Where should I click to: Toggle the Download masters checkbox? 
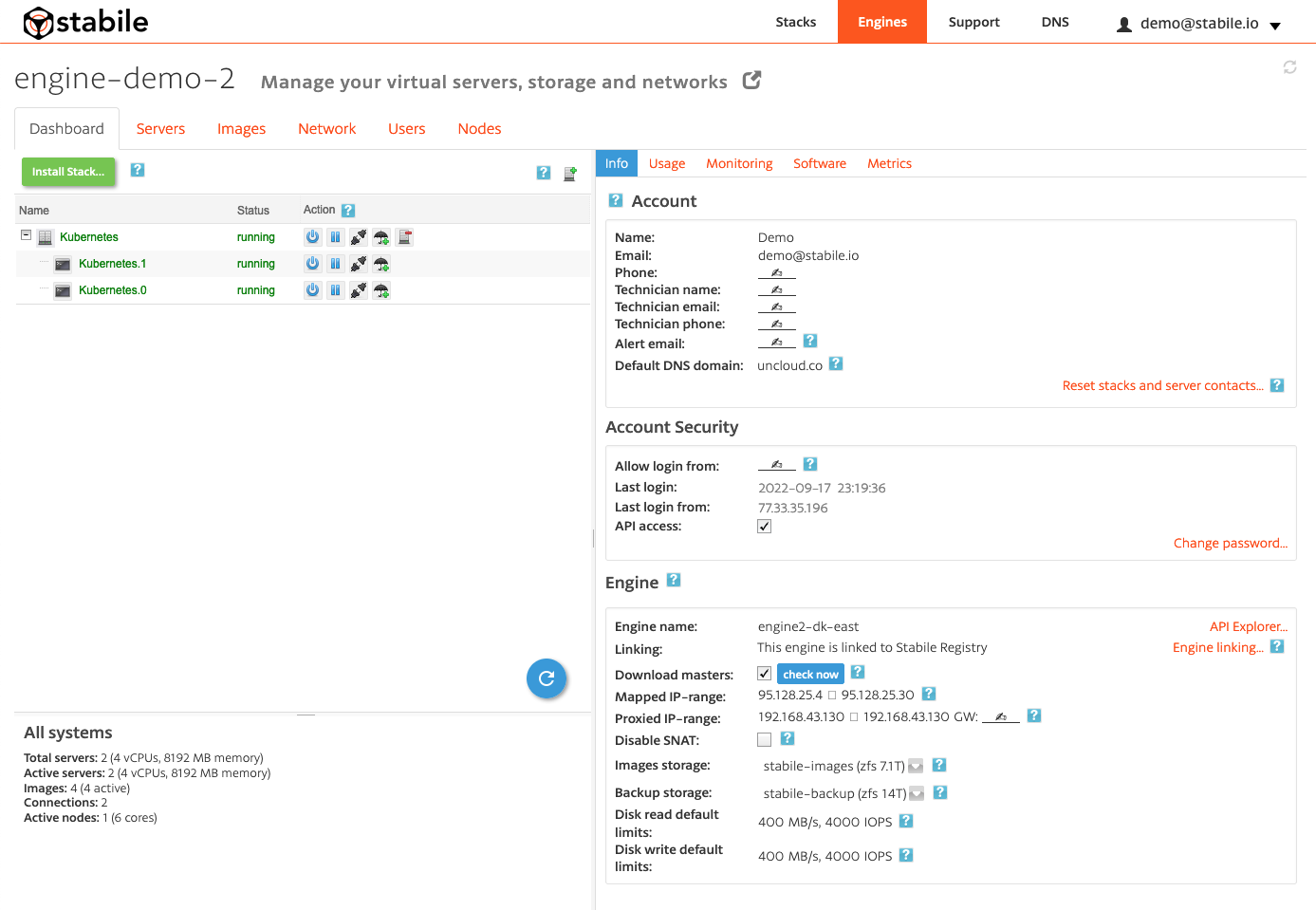[765, 674]
